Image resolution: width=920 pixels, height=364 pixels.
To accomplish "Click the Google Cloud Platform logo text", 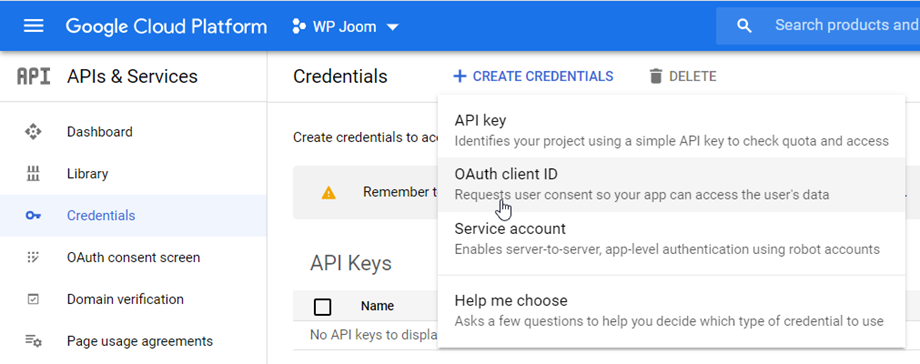I will pos(166,26).
